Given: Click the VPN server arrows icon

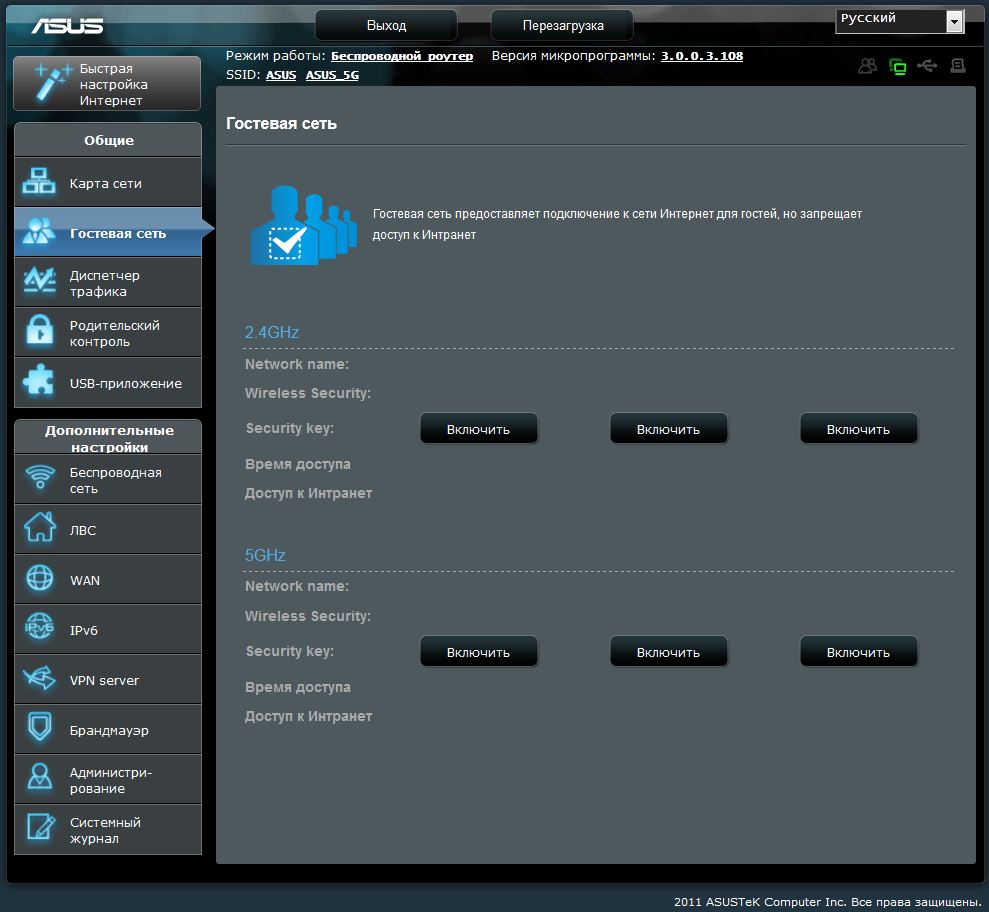Looking at the screenshot, I should (39, 678).
